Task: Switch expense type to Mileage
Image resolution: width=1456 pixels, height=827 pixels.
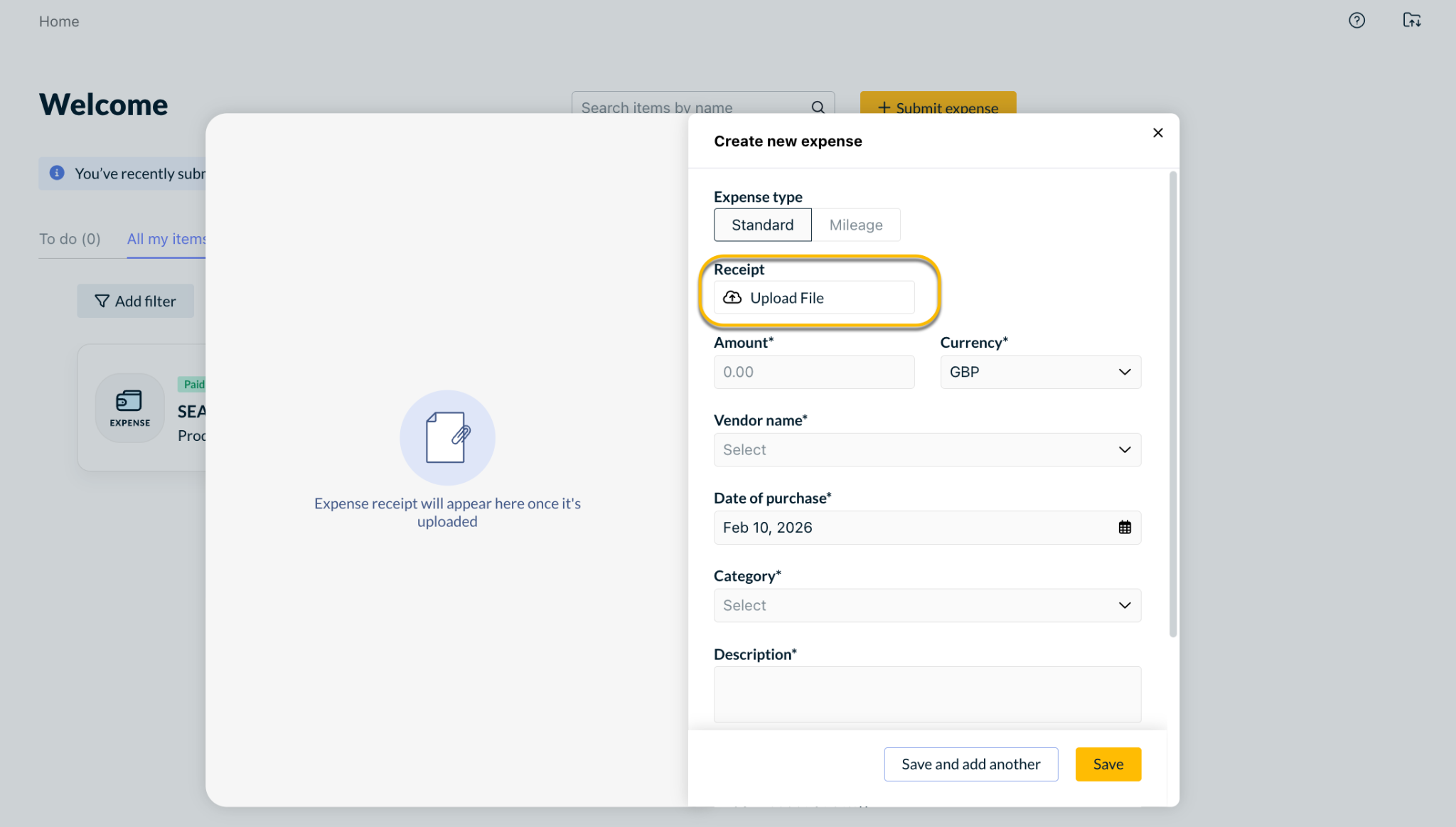Action: pos(855,225)
